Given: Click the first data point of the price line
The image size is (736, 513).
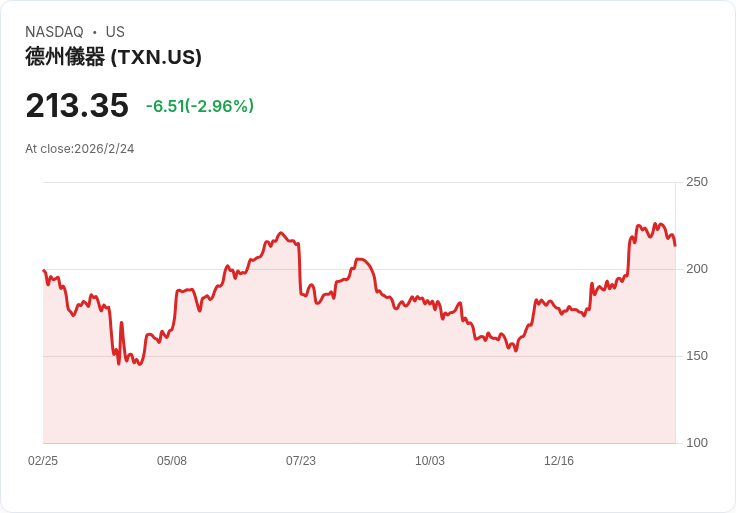Looking at the screenshot, I should click(x=44, y=270).
